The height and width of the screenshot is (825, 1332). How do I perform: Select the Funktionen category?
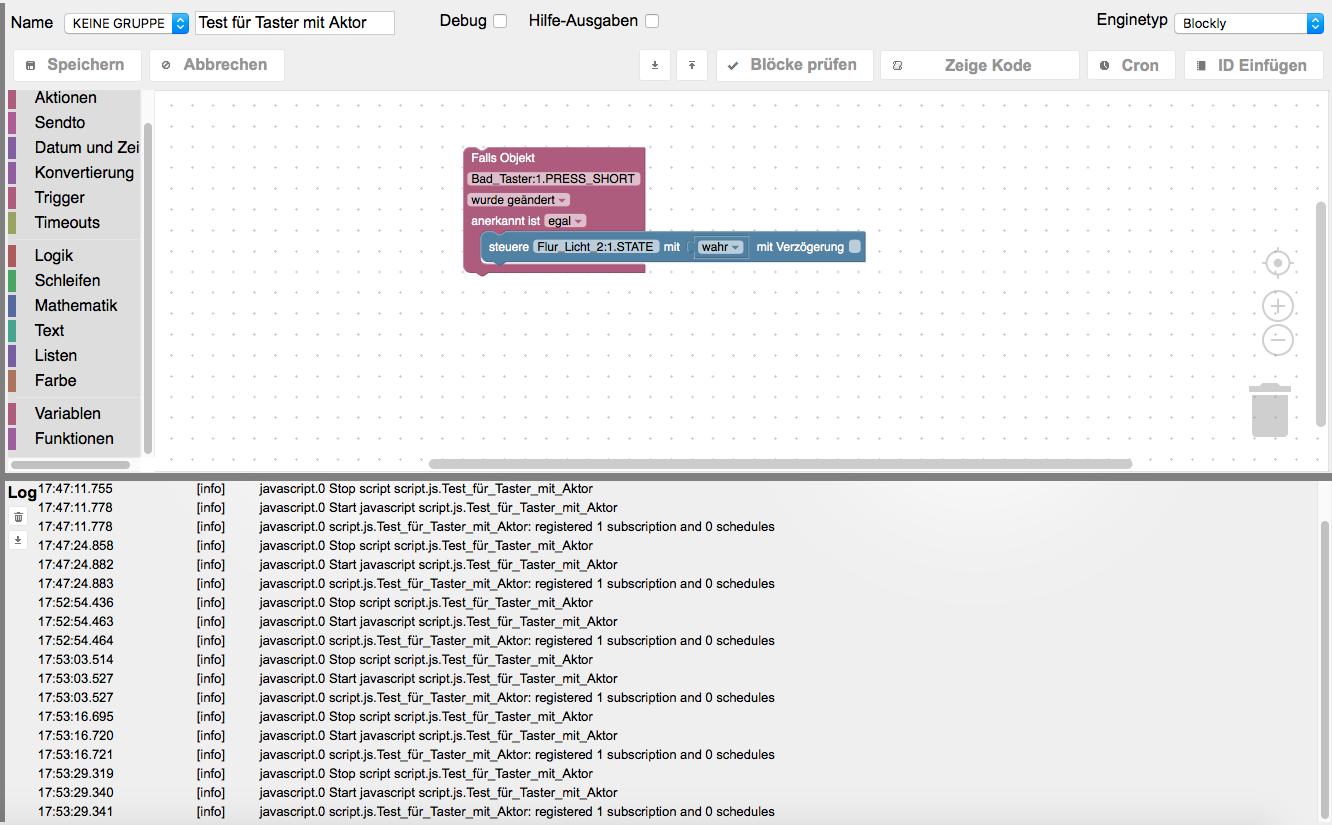coord(74,439)
